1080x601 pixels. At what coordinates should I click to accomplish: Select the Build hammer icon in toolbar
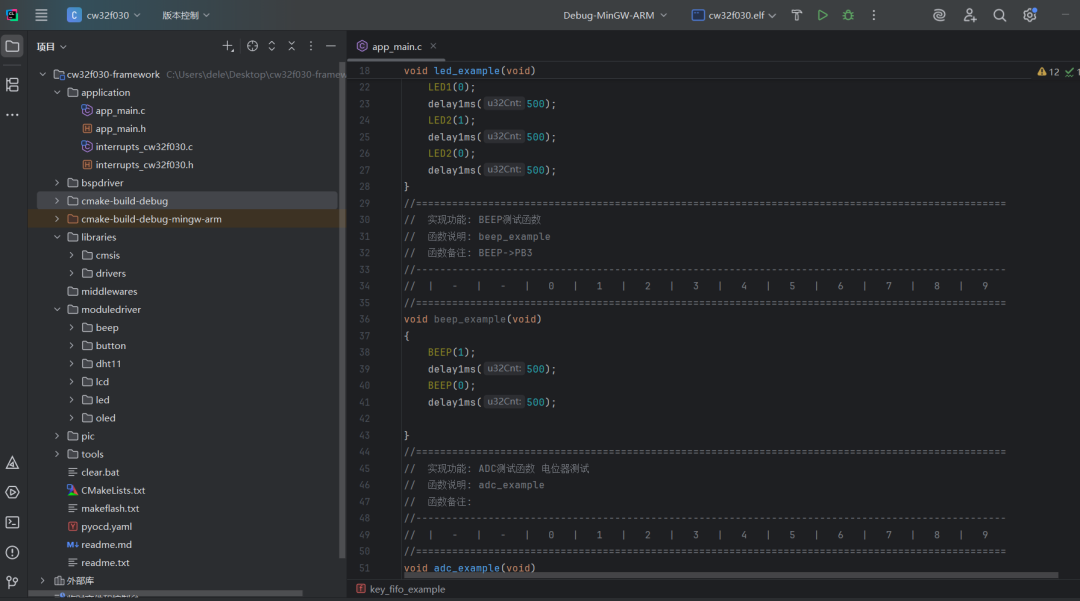797,16
